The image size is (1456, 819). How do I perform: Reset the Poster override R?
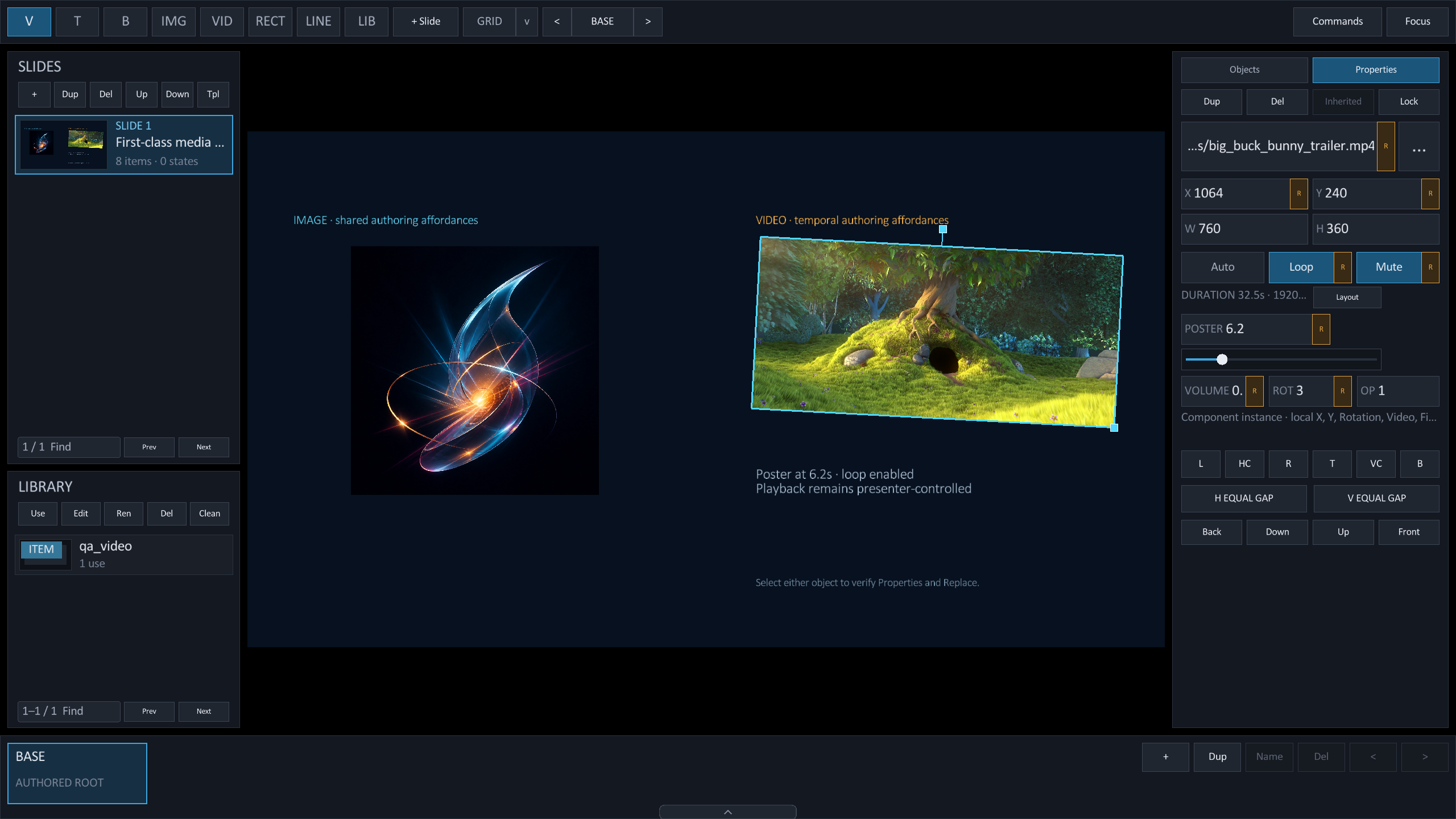(1321, 329)
